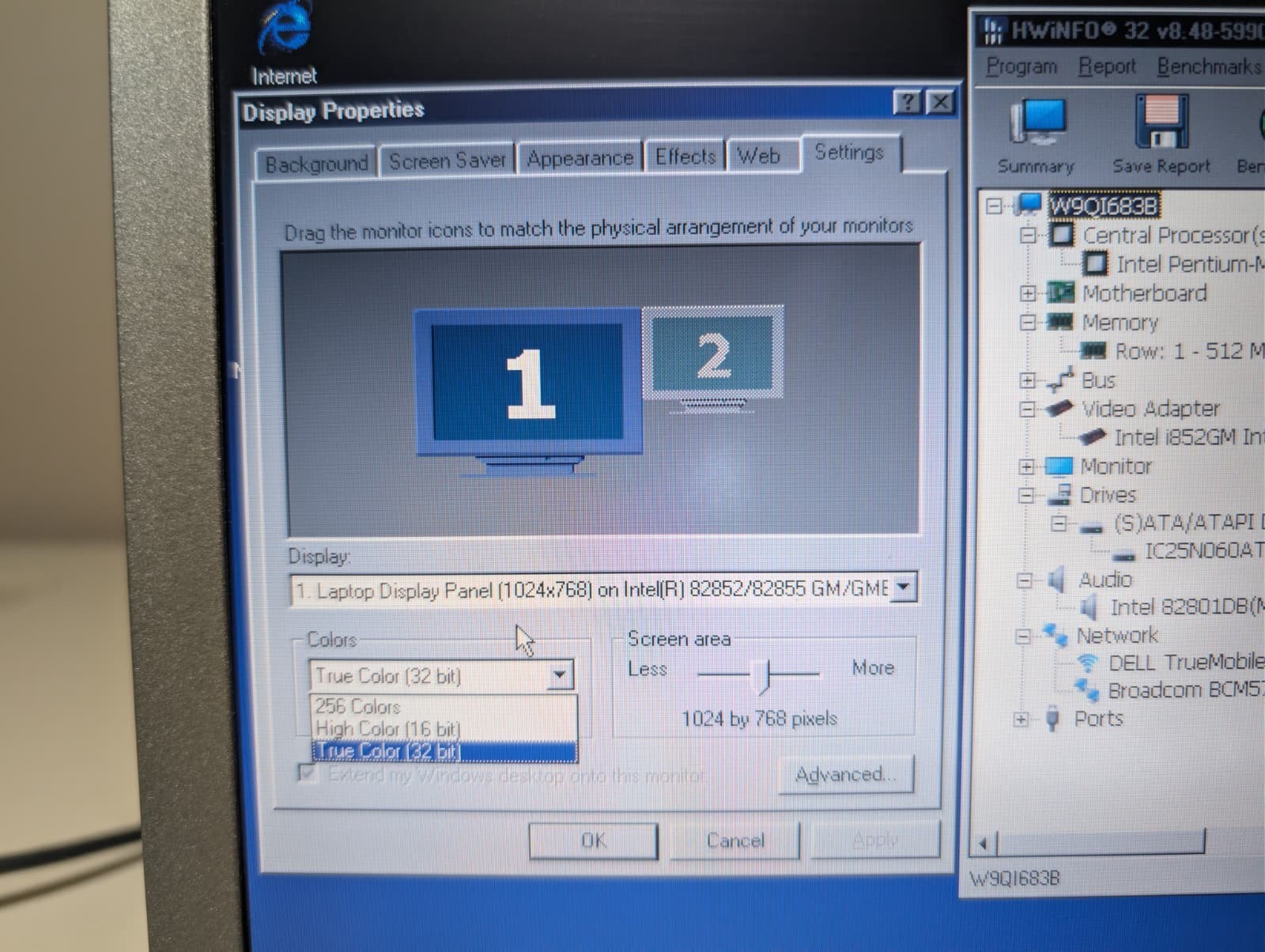Click the Bus icon in tree
1265x952 pixels.
click(x=1059, y=380)
